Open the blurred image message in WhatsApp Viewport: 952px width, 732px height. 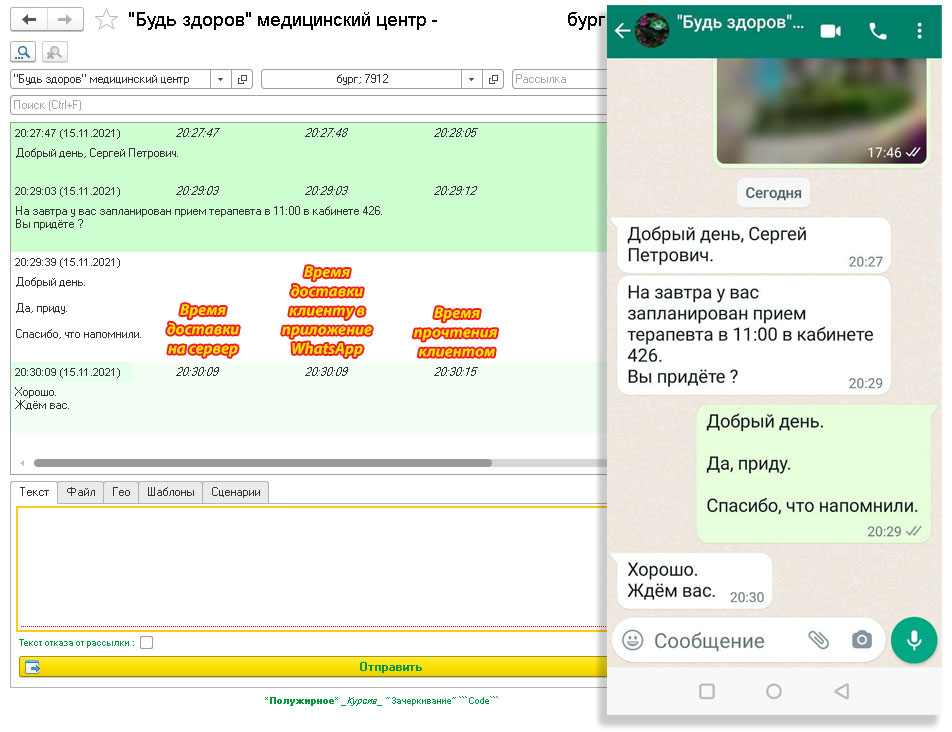click(821, 110)
